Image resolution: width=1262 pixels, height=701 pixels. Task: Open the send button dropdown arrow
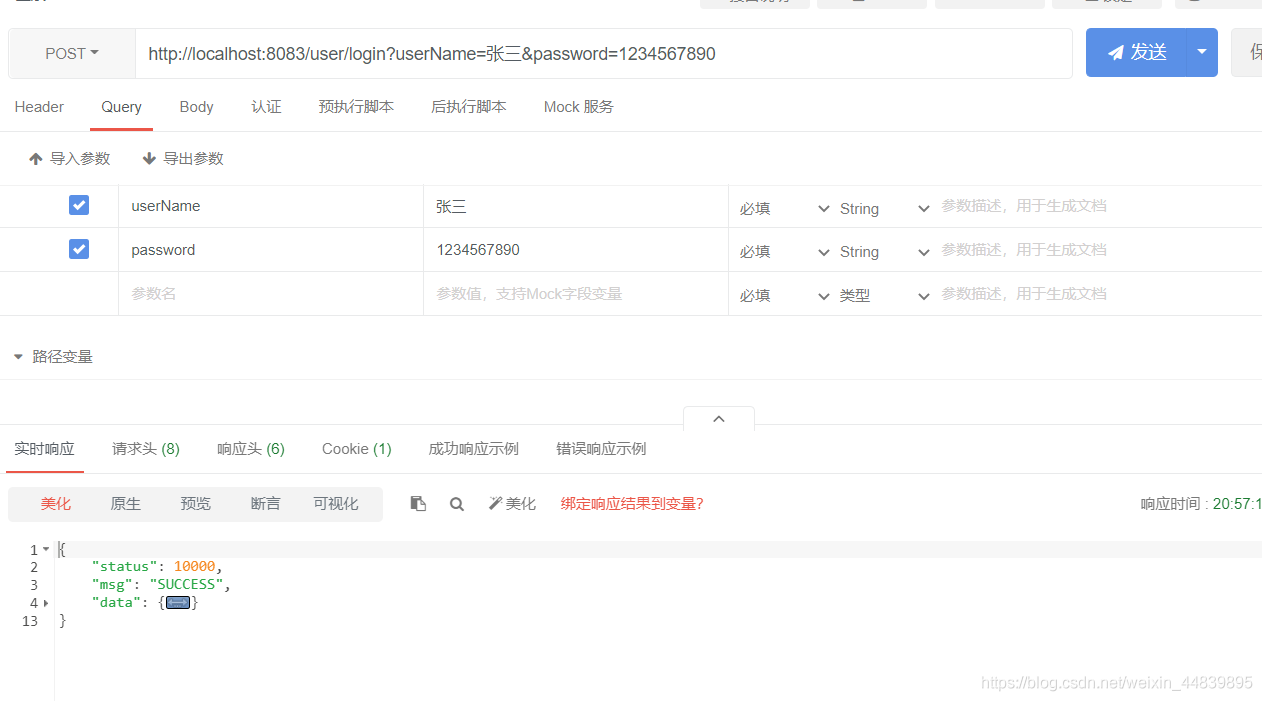pyautogui.click(x=1201, y=53)
